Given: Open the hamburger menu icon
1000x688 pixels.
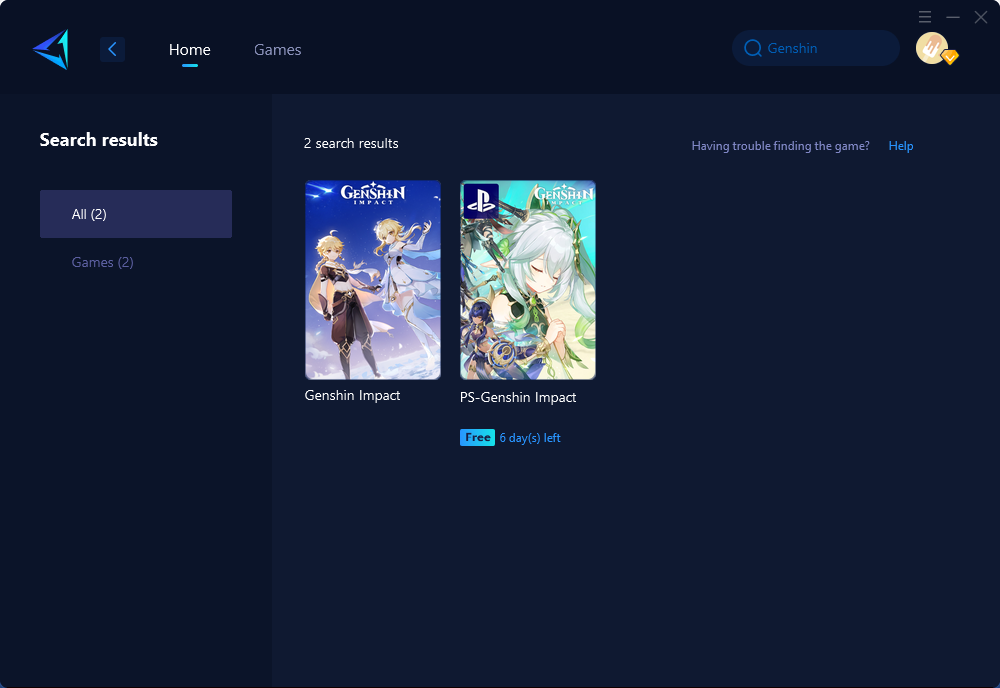Looking at the screenshot, I should coord(925,17).
